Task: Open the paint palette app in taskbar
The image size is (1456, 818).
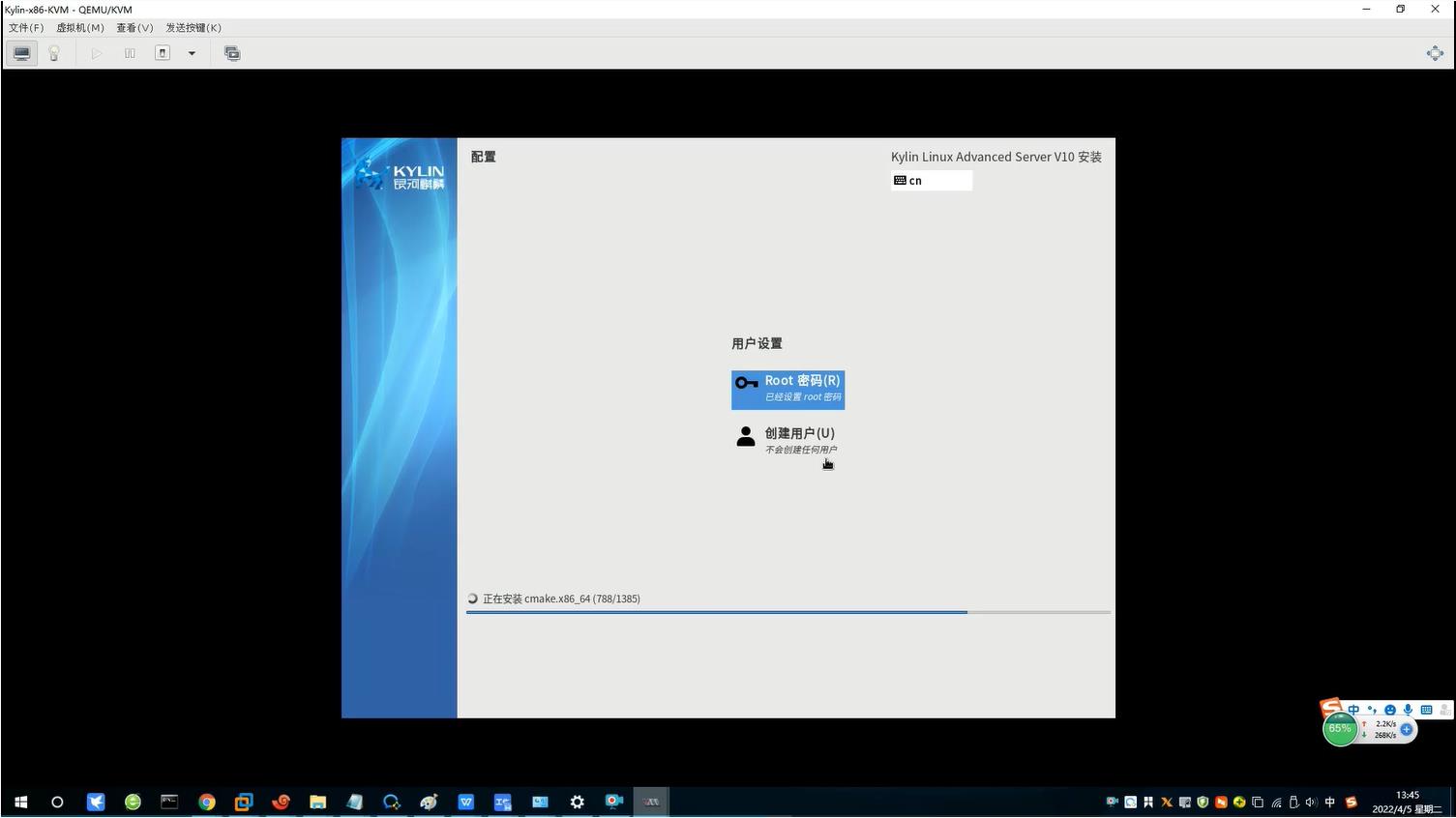Action: pos(429,802)
